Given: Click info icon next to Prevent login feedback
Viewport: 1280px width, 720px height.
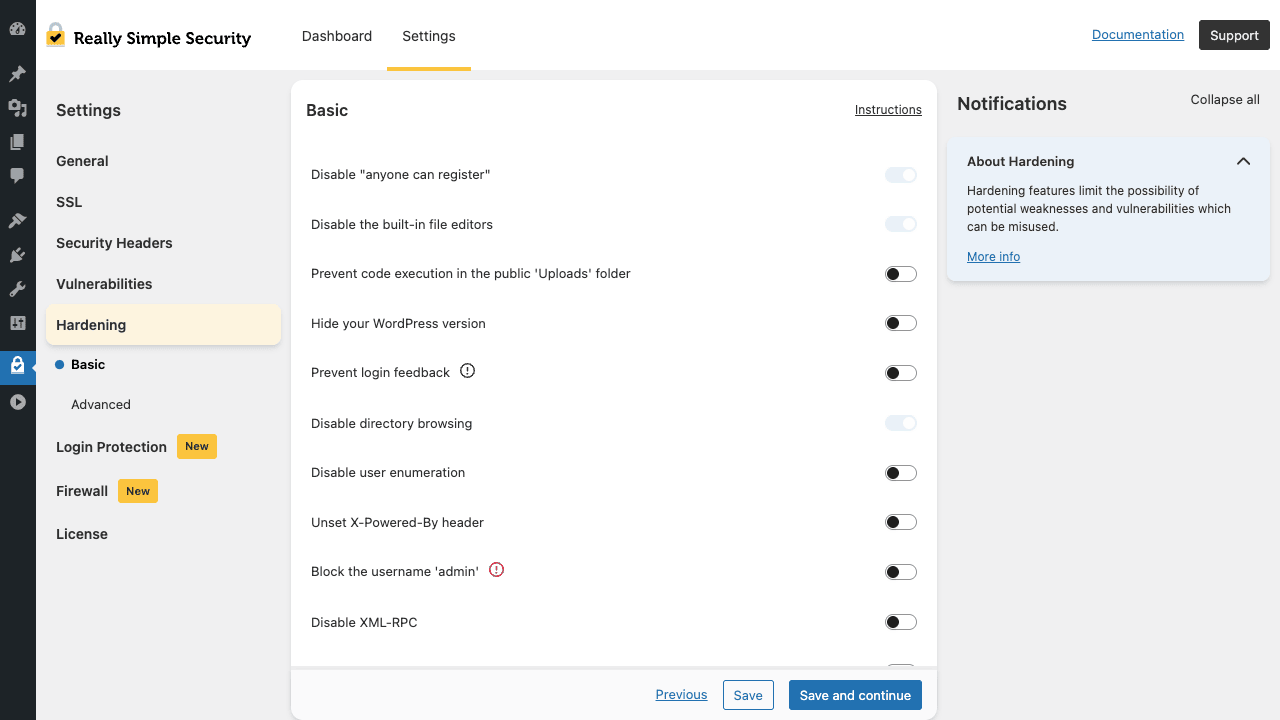Looking at the screenshot, I should coord(467,371).
